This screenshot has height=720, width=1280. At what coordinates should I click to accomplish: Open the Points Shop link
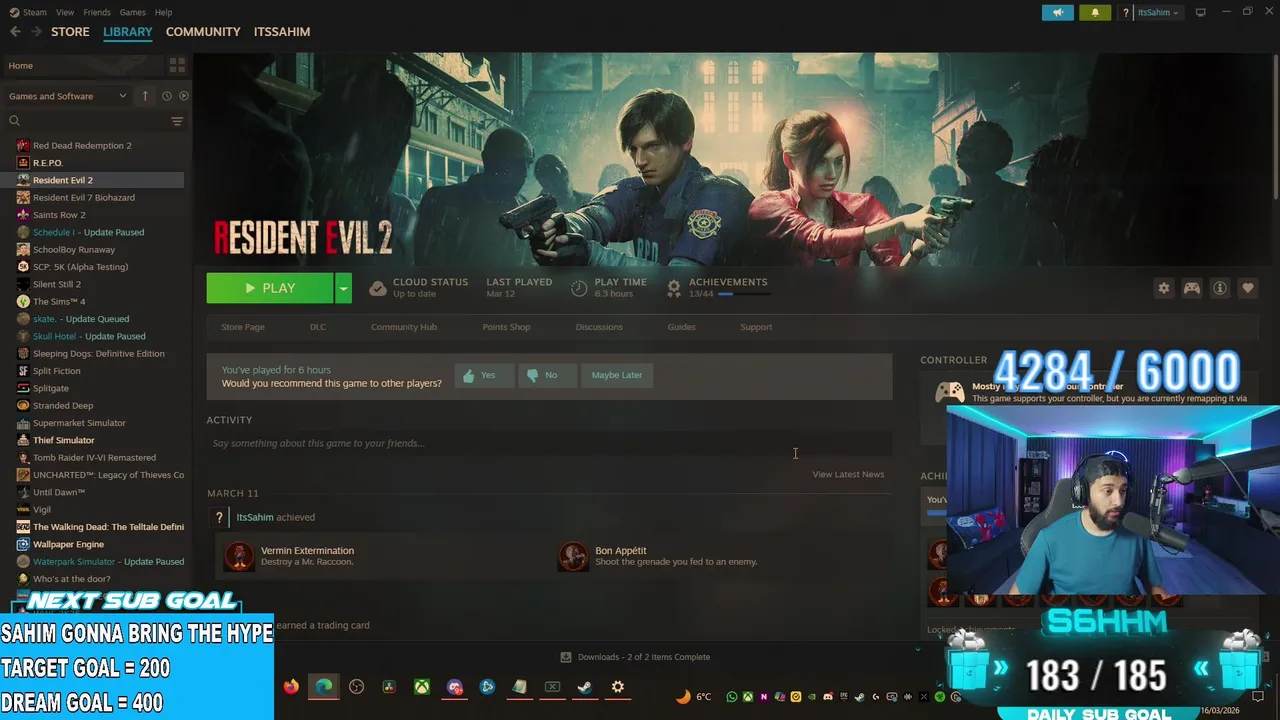pos(506,327)
